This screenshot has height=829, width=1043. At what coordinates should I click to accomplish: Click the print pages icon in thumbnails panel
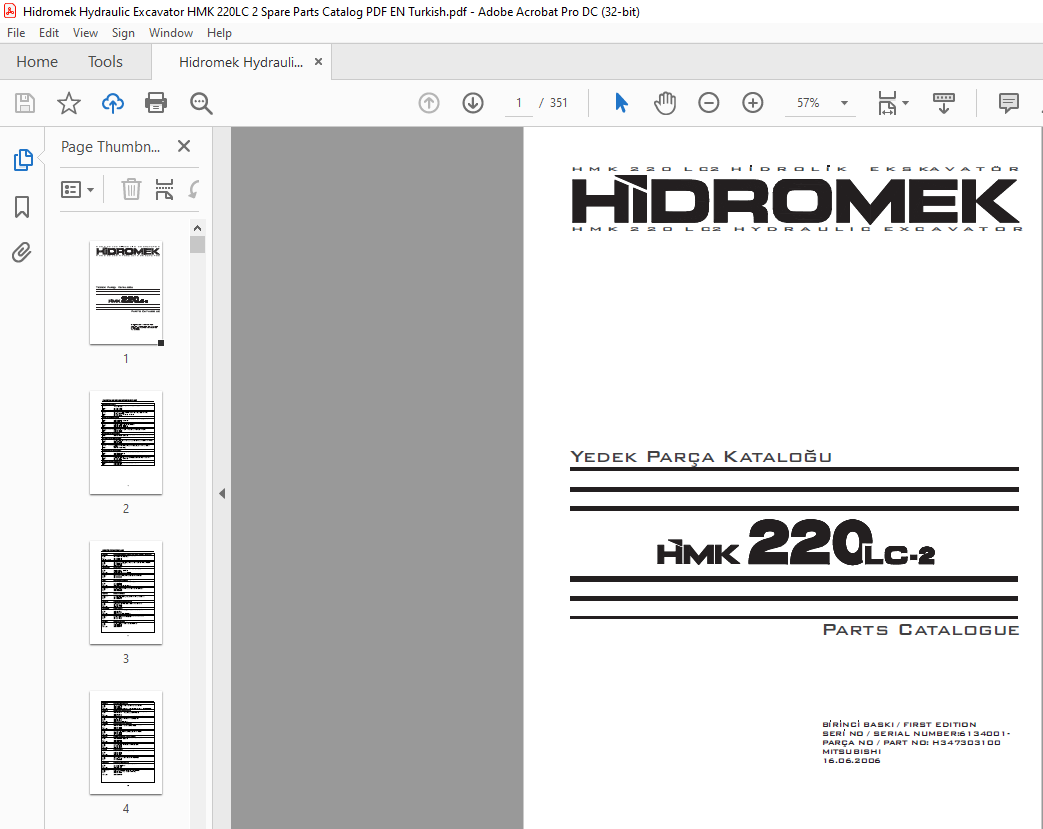(164, 190)
